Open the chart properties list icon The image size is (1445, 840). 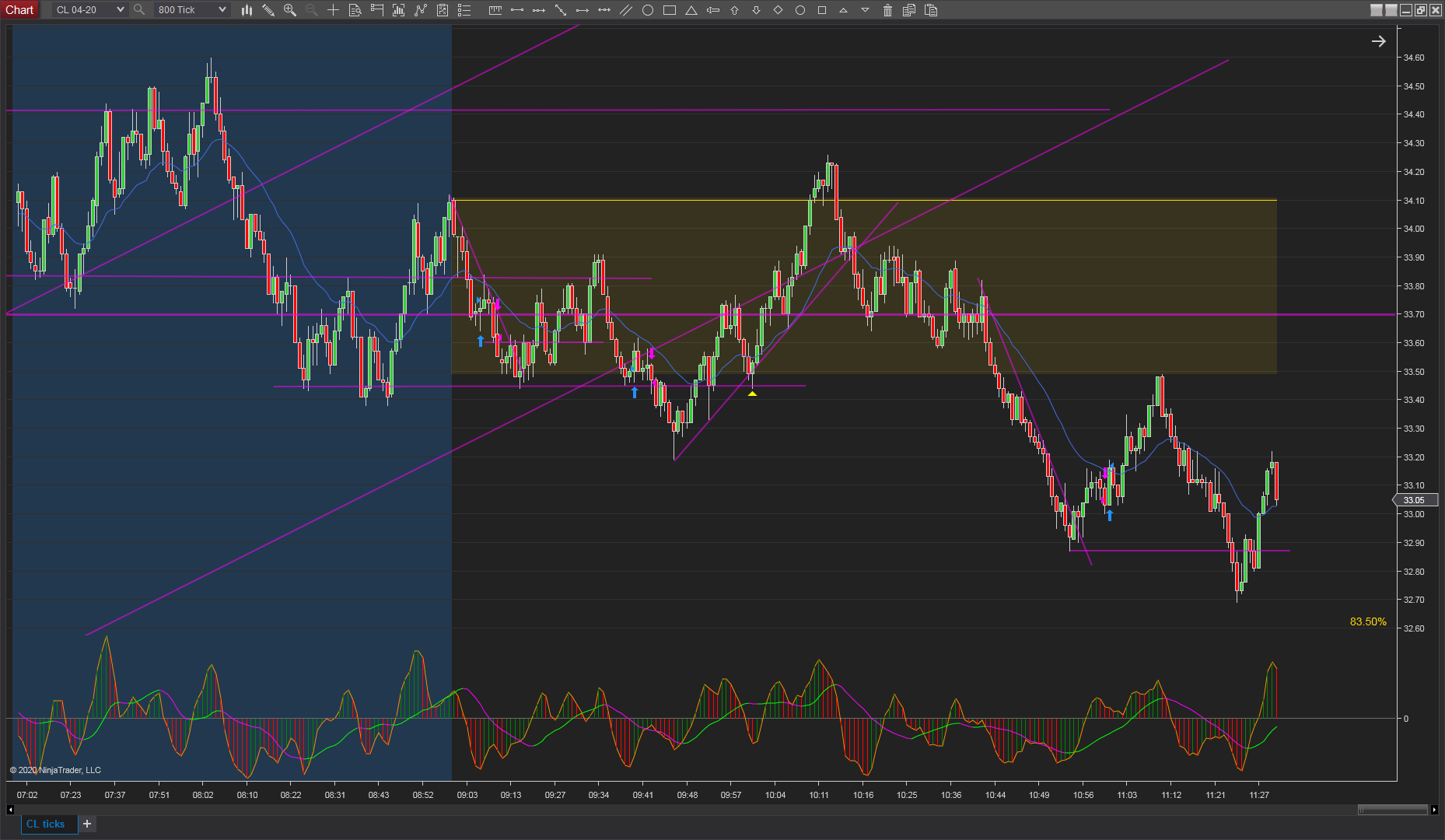coord(464,10)
